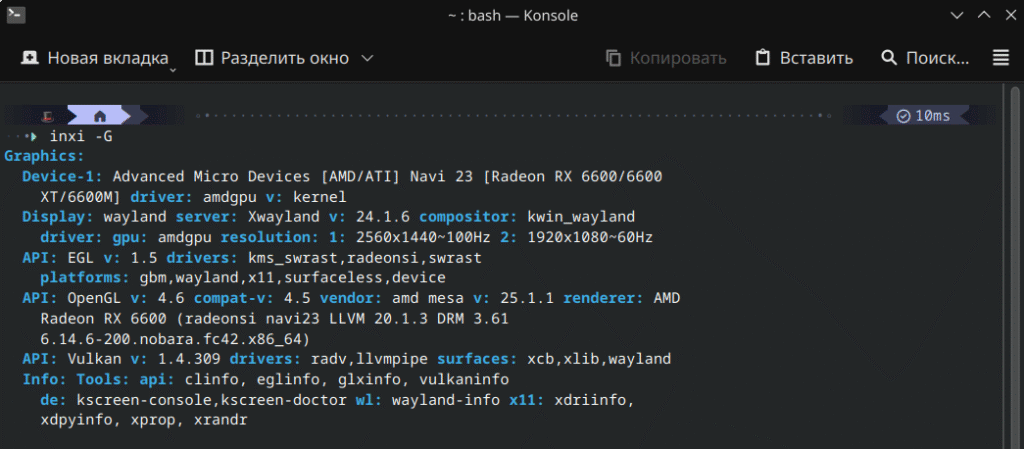The width and height of the screenshot is (1024, 449).
Task: Click the hat icon in prompt
Action: pos(47,117)
